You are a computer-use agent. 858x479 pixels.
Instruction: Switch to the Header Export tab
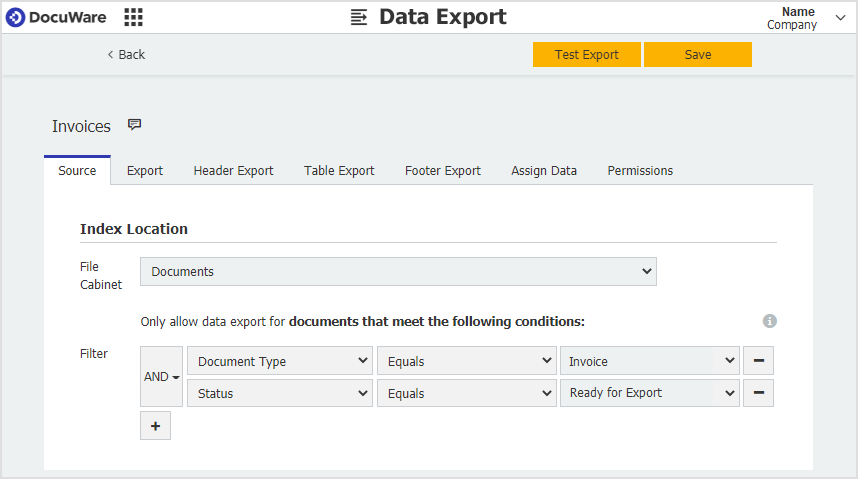click(233, 171)
